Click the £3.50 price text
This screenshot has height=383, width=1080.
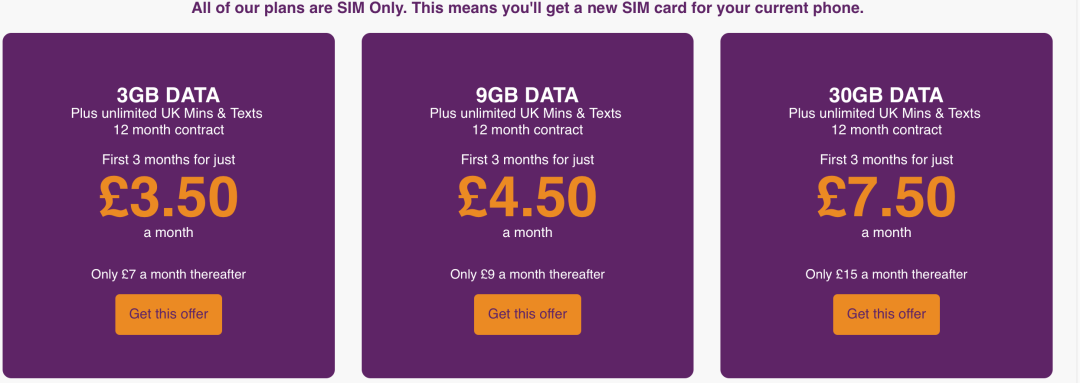coord(168,198)
